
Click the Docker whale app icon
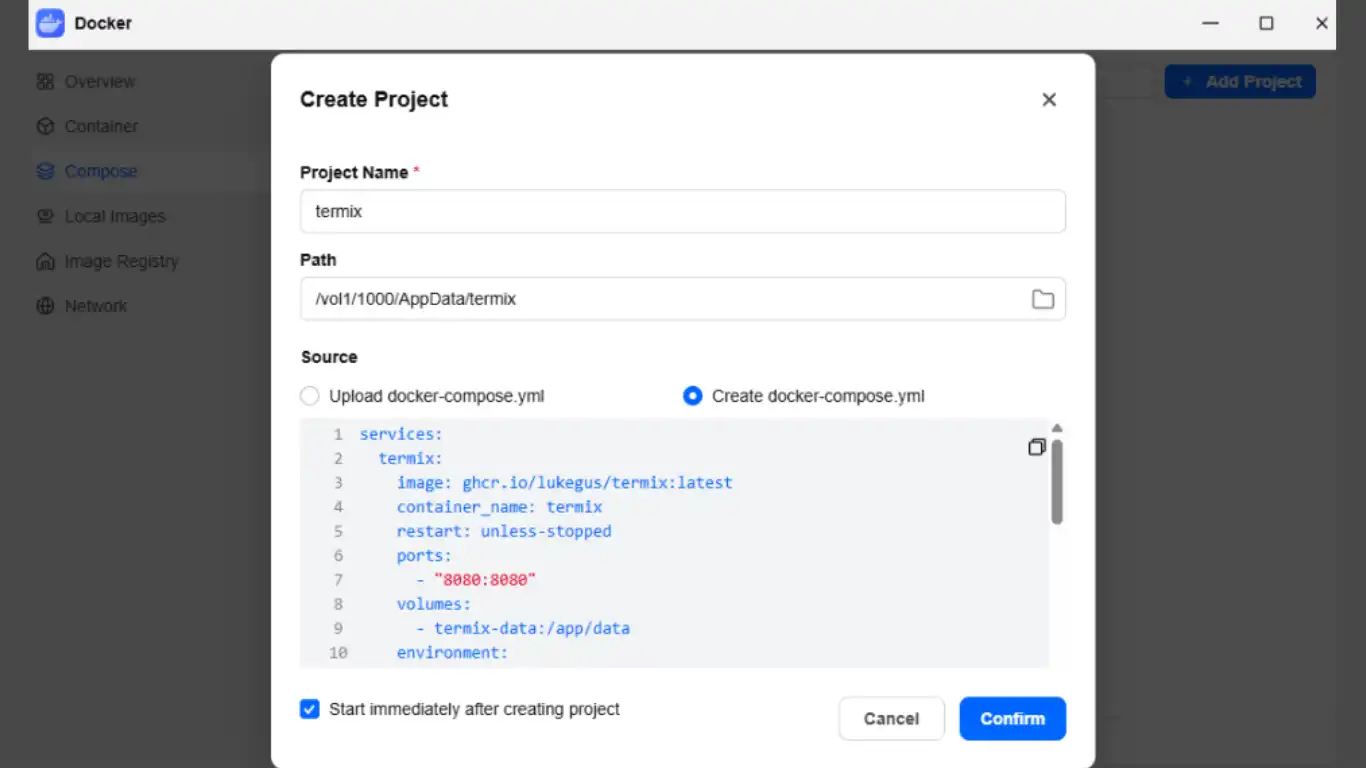[50, 23]
